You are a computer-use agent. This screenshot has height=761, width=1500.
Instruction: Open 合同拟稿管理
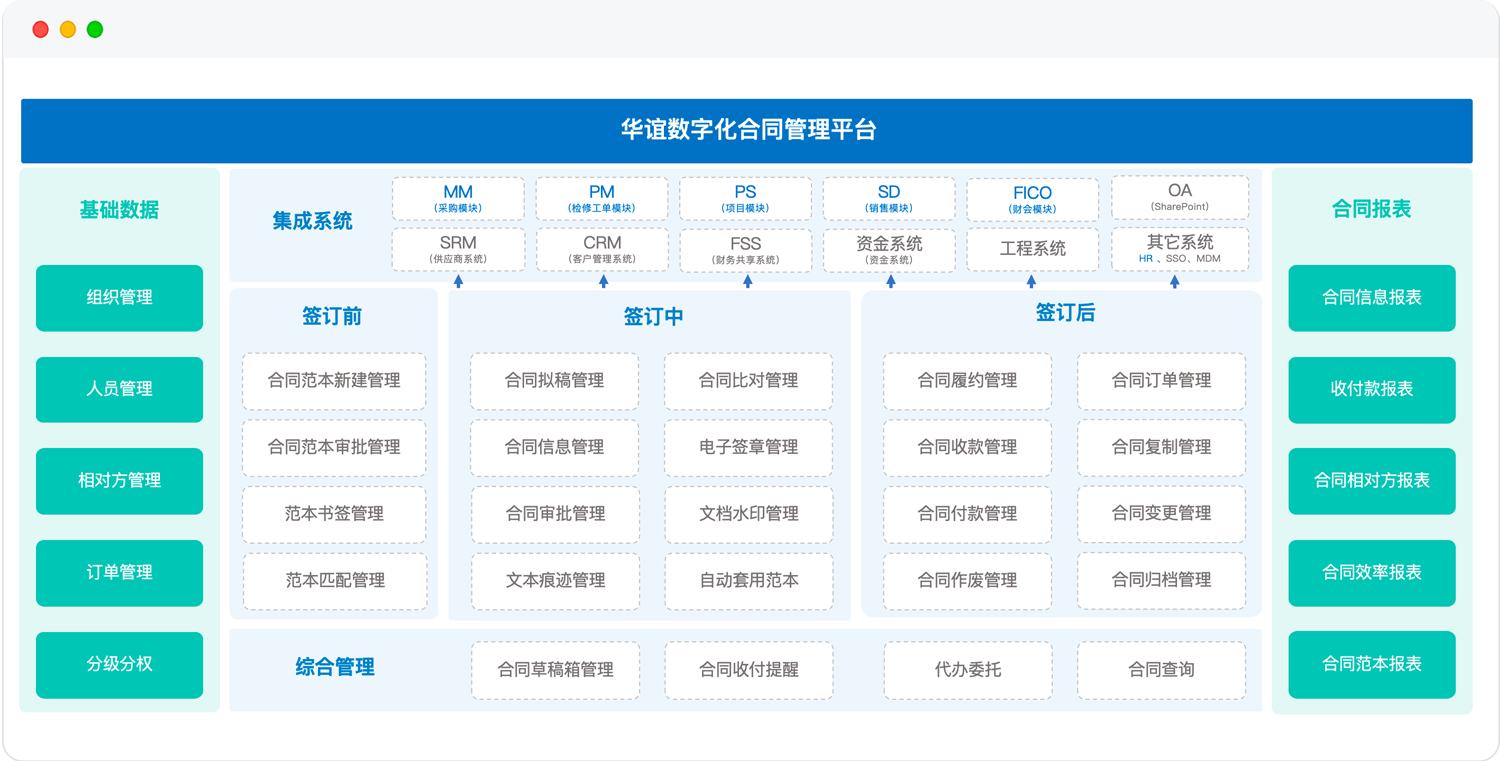[555, 381]
